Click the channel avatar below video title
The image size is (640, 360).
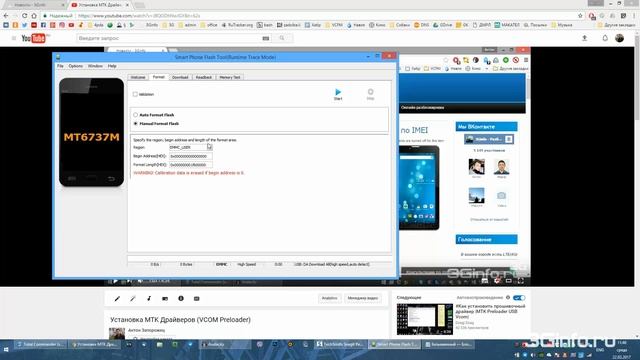click(117, 333)
